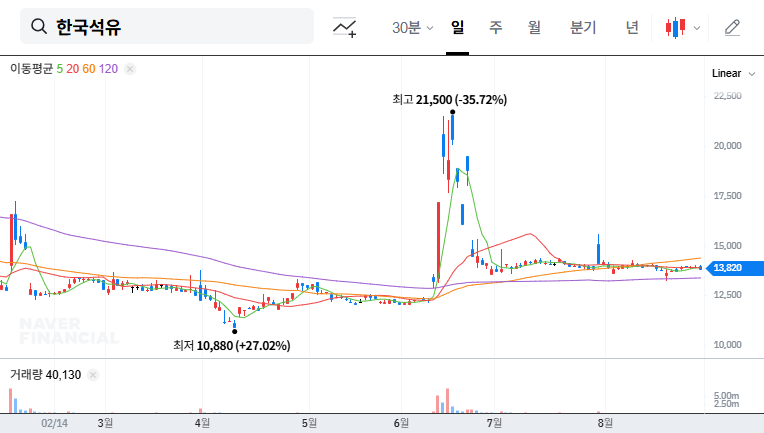Click the 15,000 price axis label
This screenshot has width=764, height=433.
point(727,246)
